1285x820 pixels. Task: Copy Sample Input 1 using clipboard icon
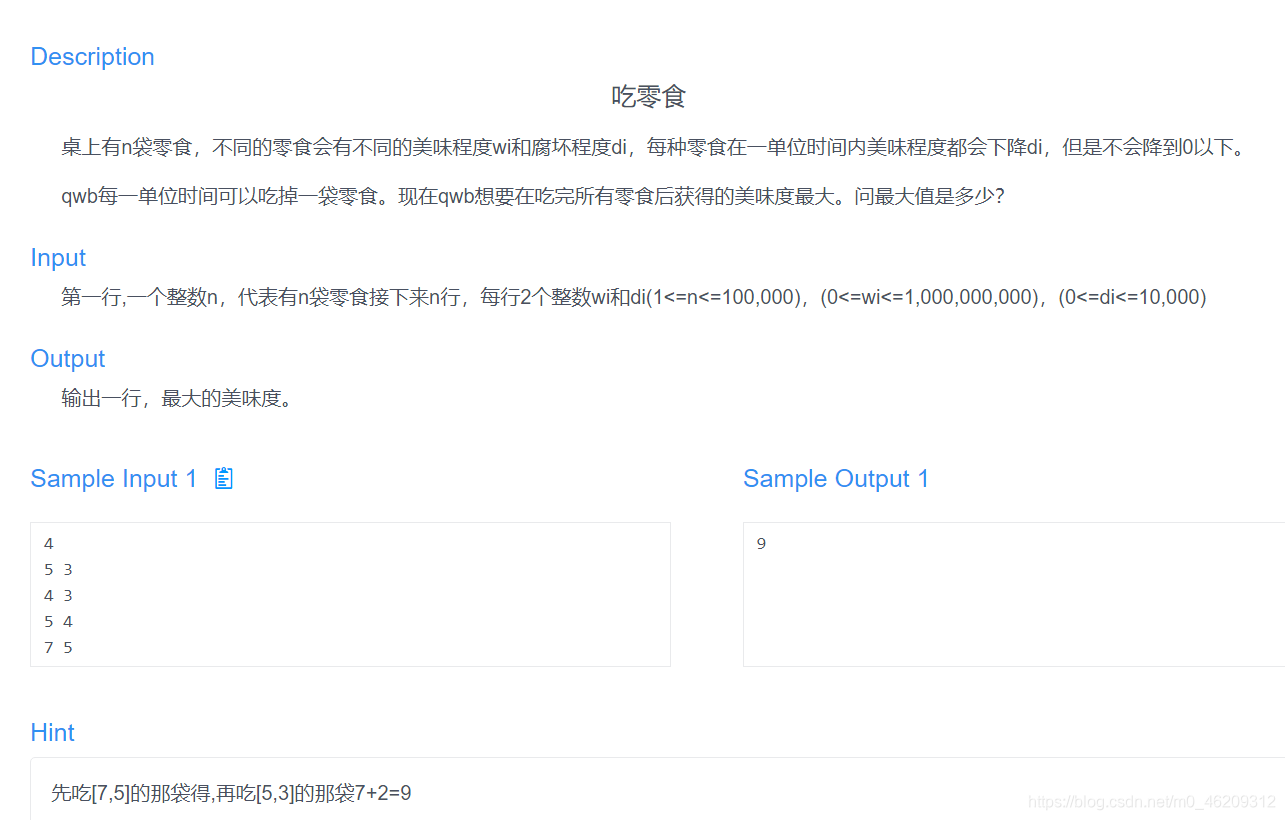pos(224,478)
